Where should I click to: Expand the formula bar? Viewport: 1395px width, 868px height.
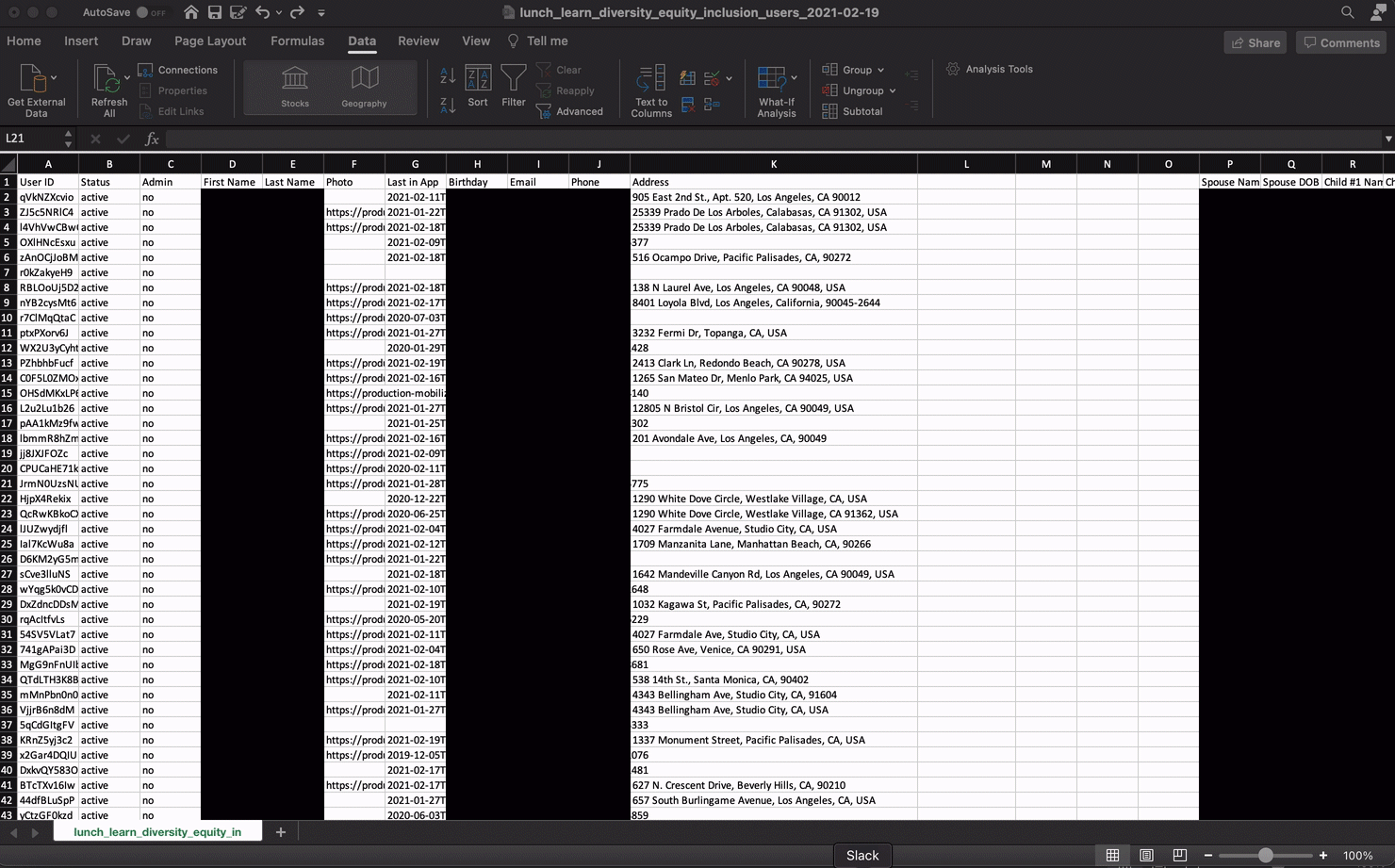click(1387, 139)
